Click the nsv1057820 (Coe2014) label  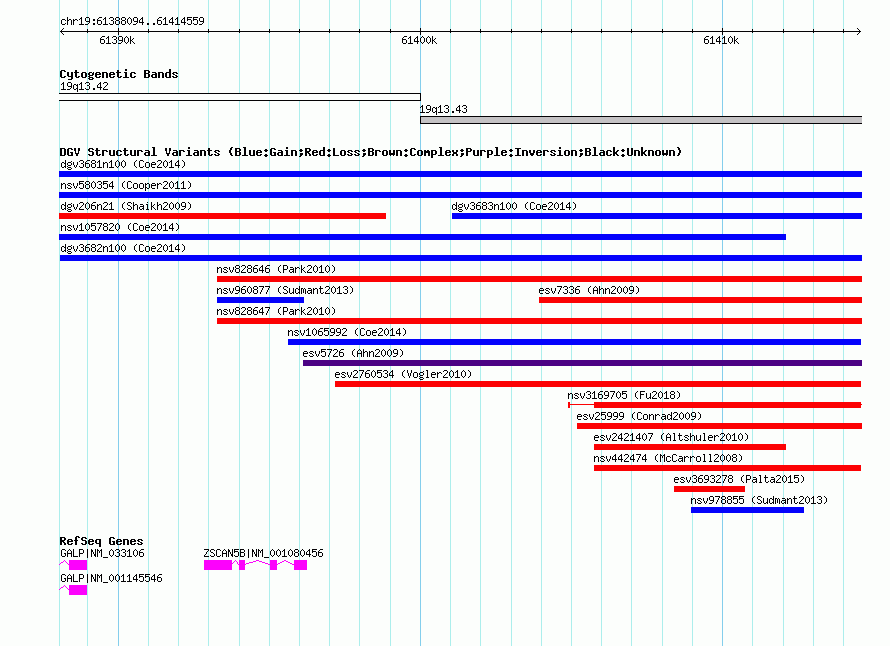tap(120, 227)
